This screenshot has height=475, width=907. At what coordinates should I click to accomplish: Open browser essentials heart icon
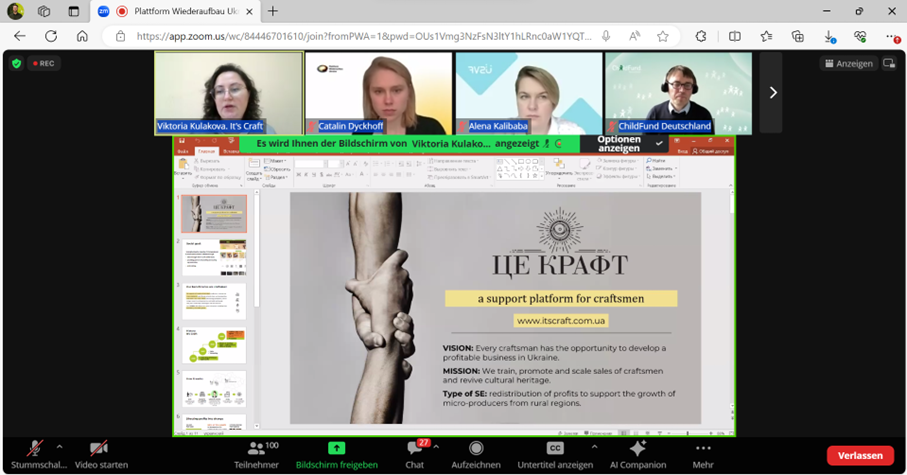pyautogui.click(x=860, y=36)
